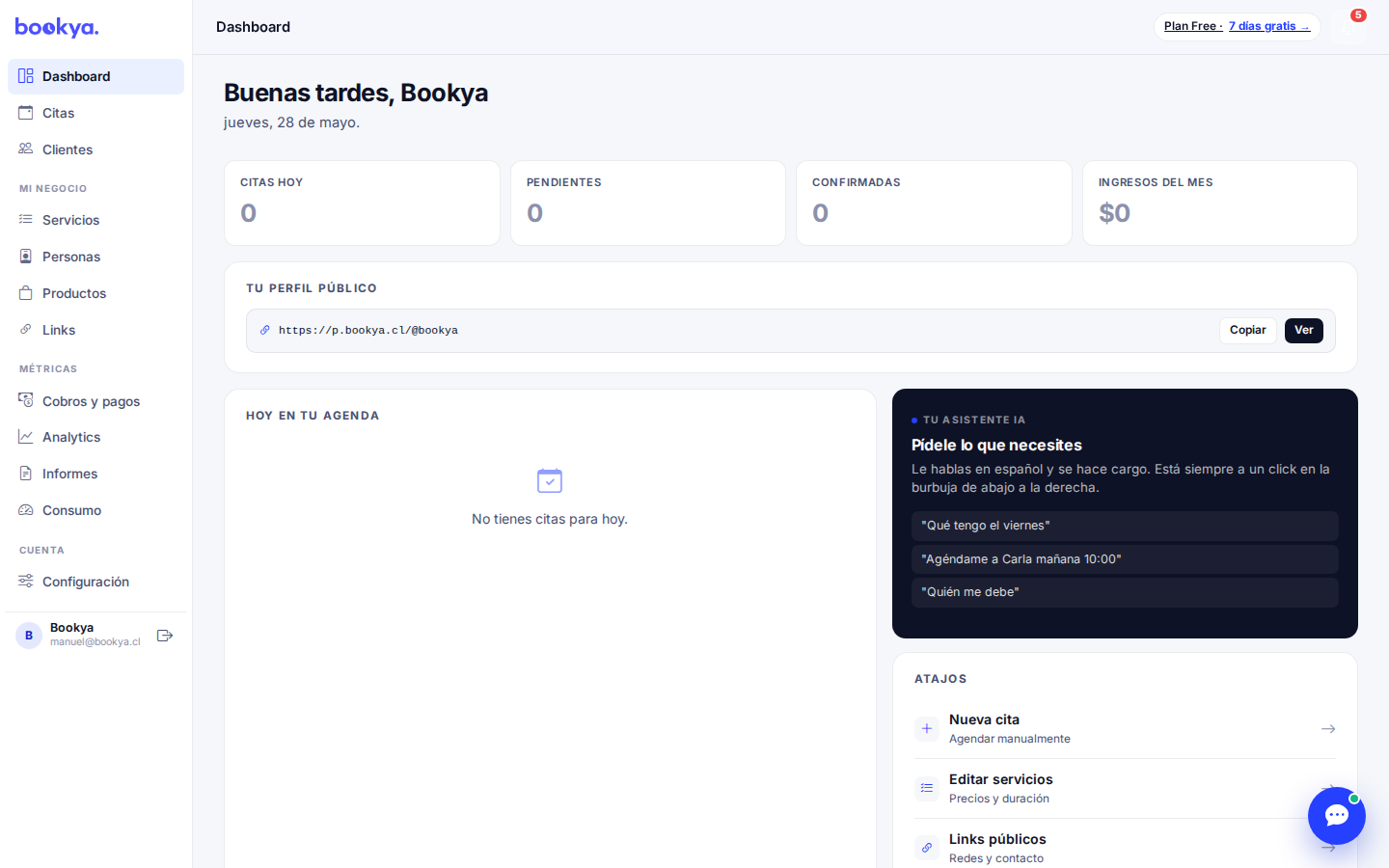Viewport: 1389px width, 868px height.
Task: Open Consumo via its gauge icon
Action: point(26,510)
